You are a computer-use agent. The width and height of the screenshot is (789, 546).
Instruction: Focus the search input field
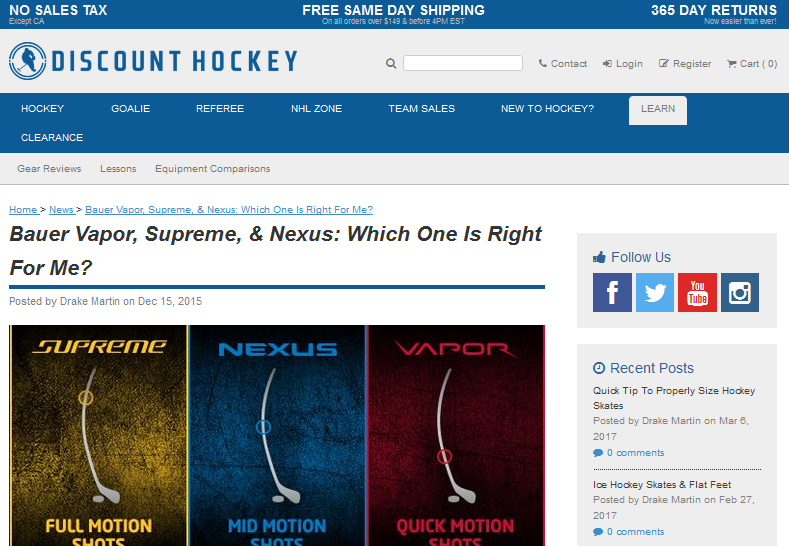click(x=463, y=63)
